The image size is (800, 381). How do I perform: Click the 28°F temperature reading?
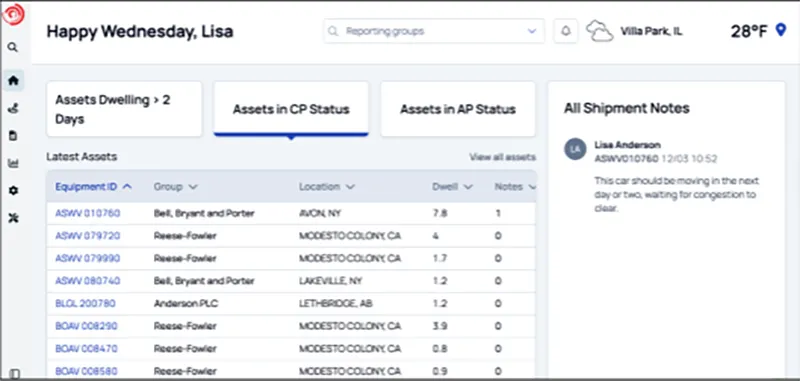point(749,31)
